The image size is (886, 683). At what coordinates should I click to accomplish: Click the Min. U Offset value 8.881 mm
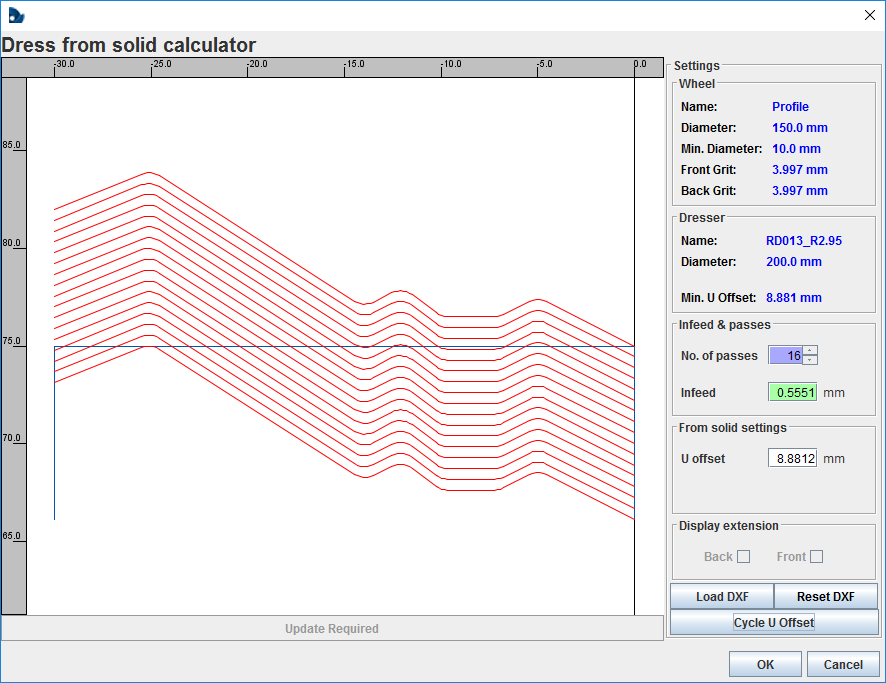pos(794,298)
